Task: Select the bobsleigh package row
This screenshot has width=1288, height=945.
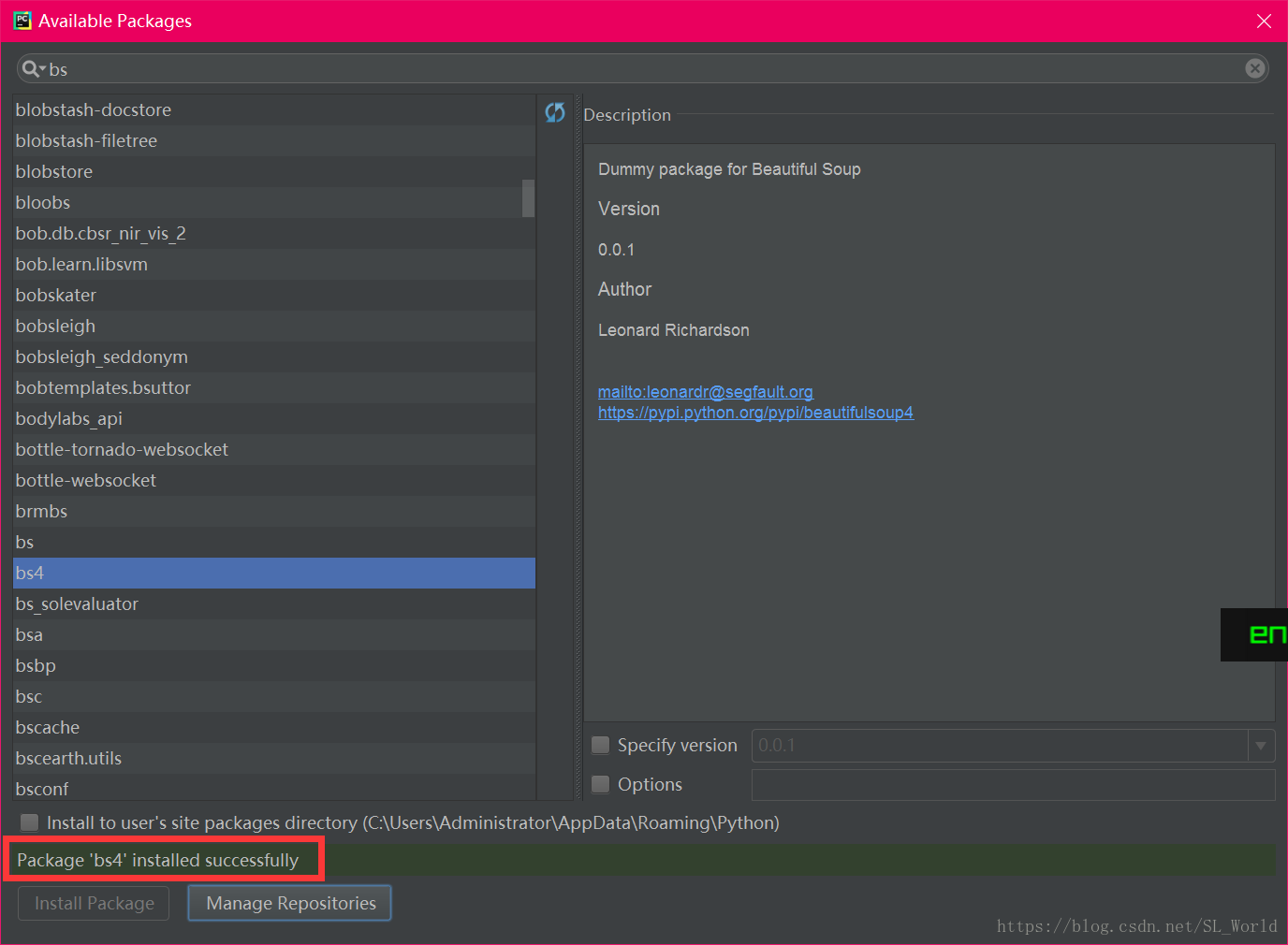Action: [x=274, y=326]
